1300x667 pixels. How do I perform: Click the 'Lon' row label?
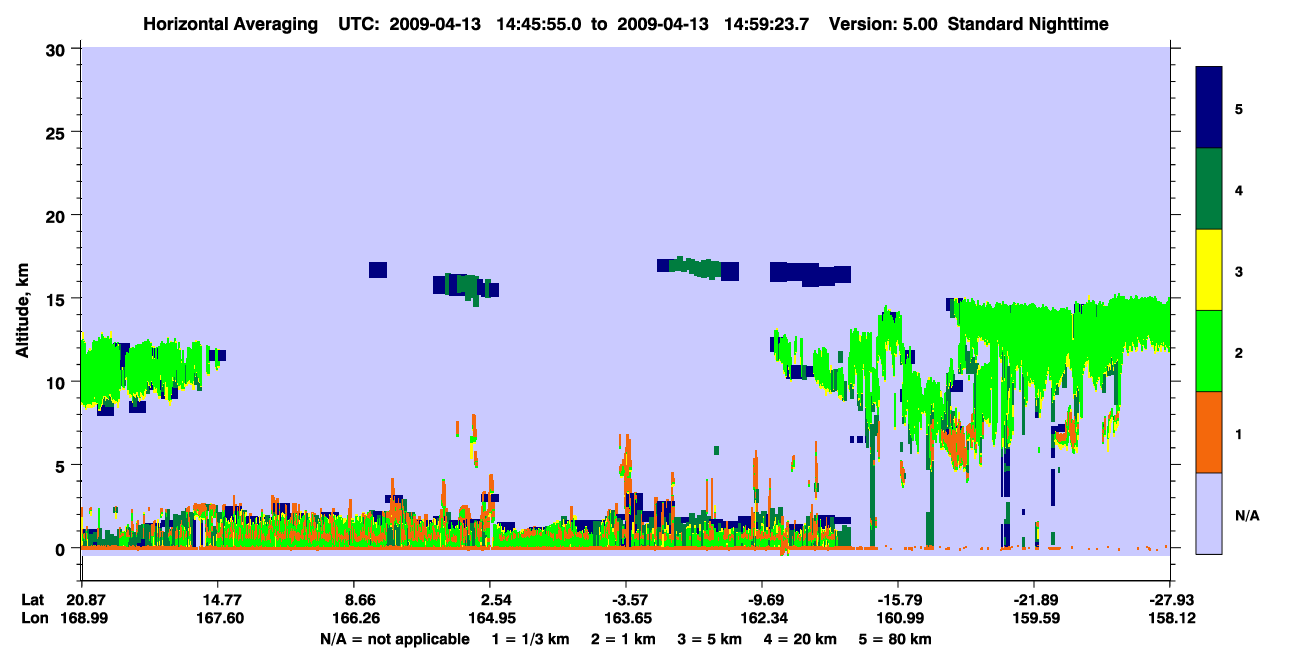(34, 619)
